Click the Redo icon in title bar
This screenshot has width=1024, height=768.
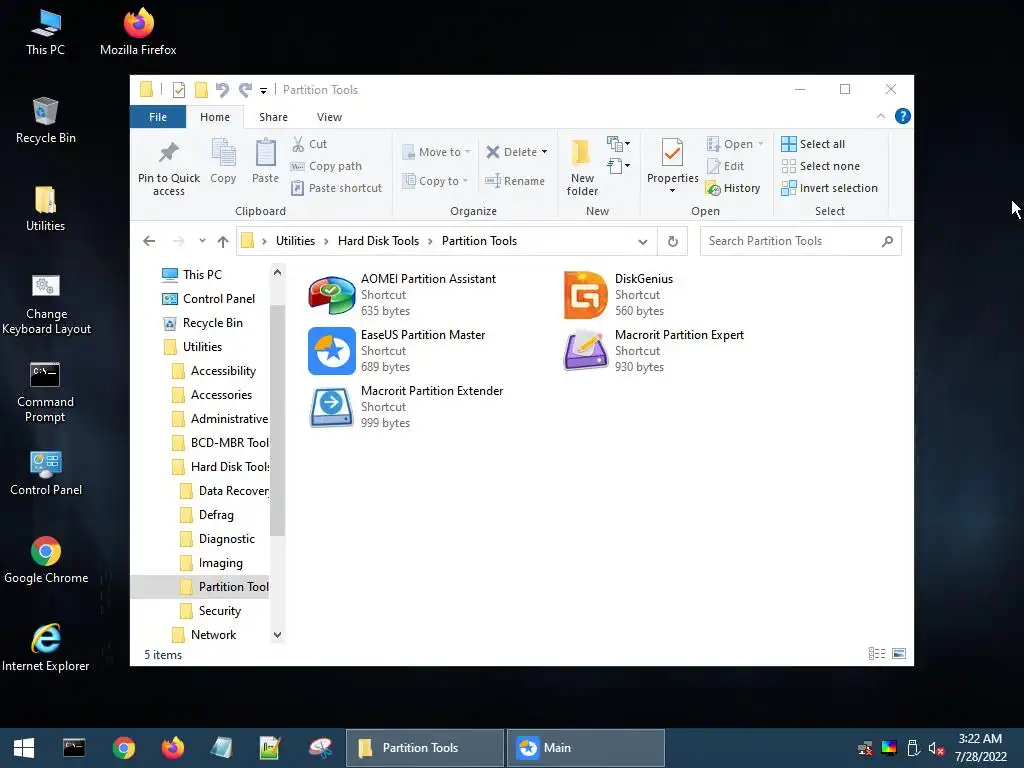[245, 89]
